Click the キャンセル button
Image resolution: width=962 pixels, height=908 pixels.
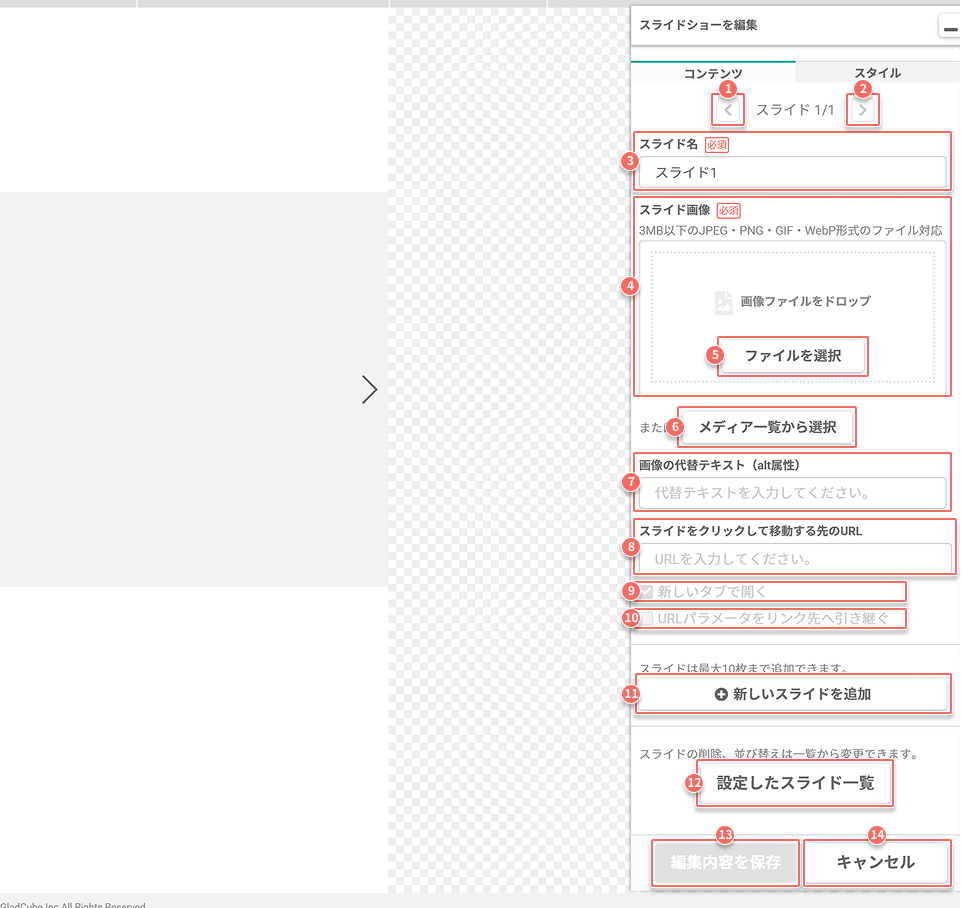click(876, 862)
